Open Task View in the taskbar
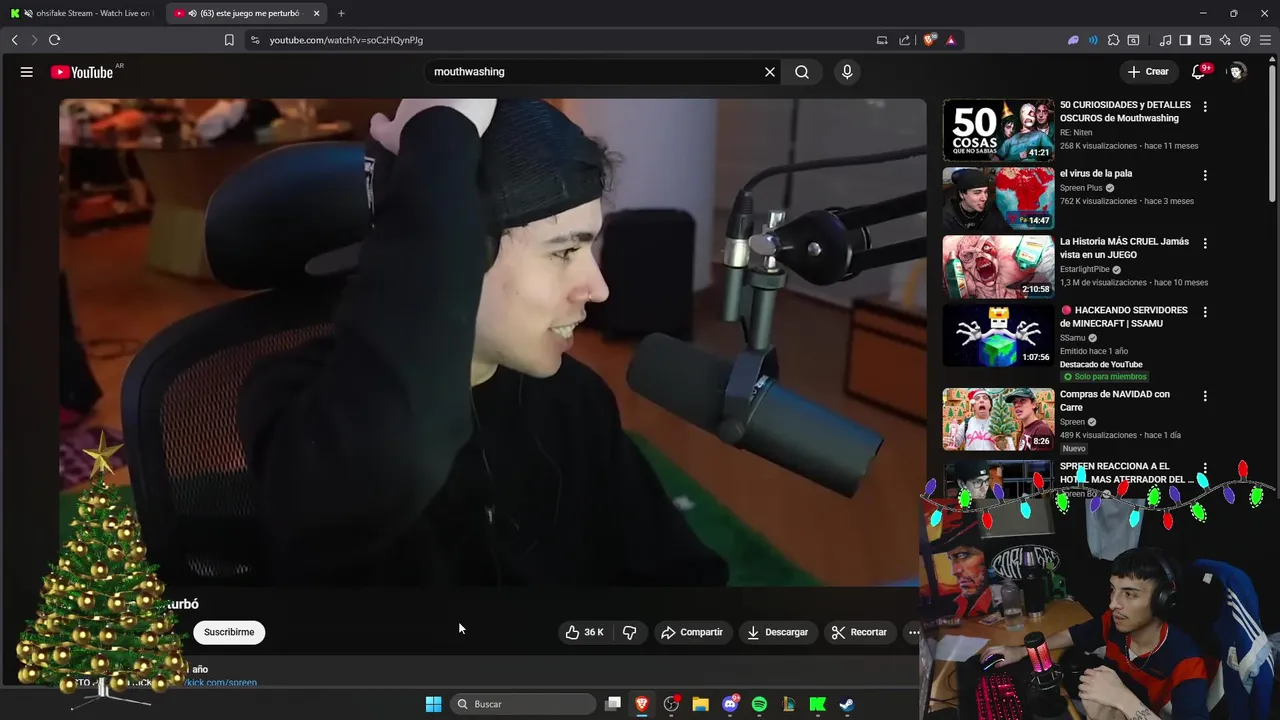 coord(613,704)
